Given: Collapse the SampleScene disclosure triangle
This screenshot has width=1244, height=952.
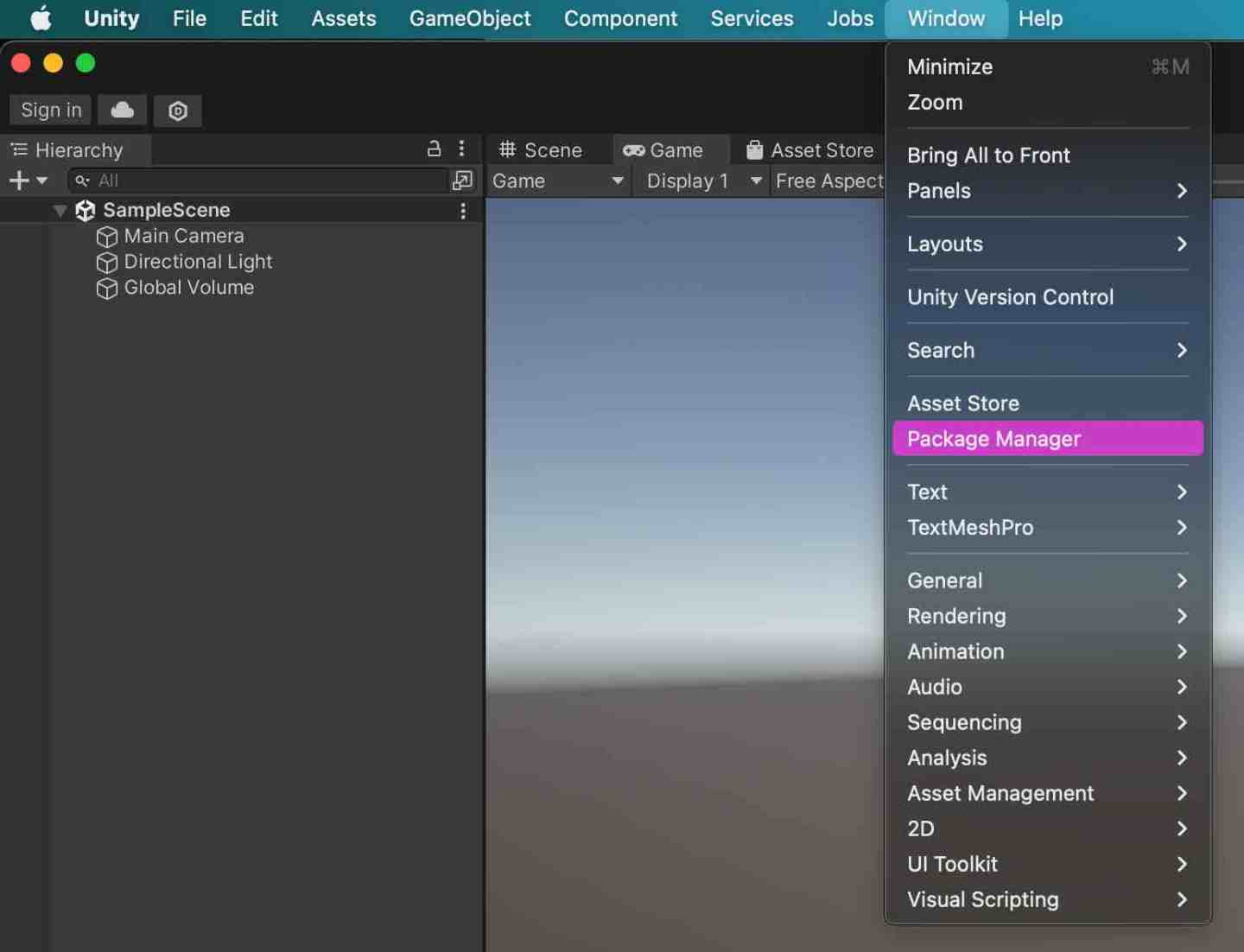Looking at the screenshot, I should pyautogui.click(x=58, y=210).
